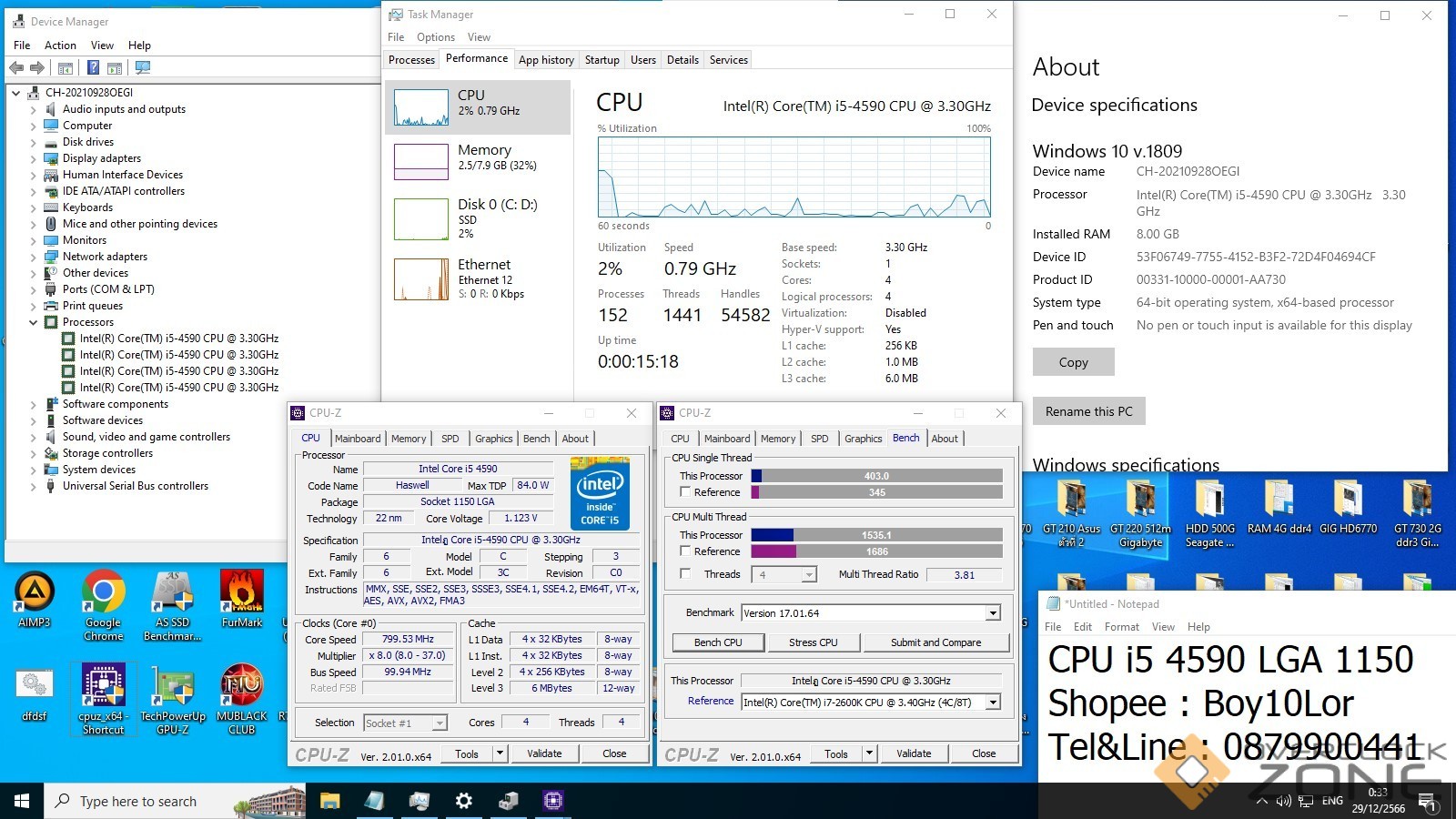Click the Bench CPU button
Viewport: 1456px width, 819px height.
tap(718, 642)
